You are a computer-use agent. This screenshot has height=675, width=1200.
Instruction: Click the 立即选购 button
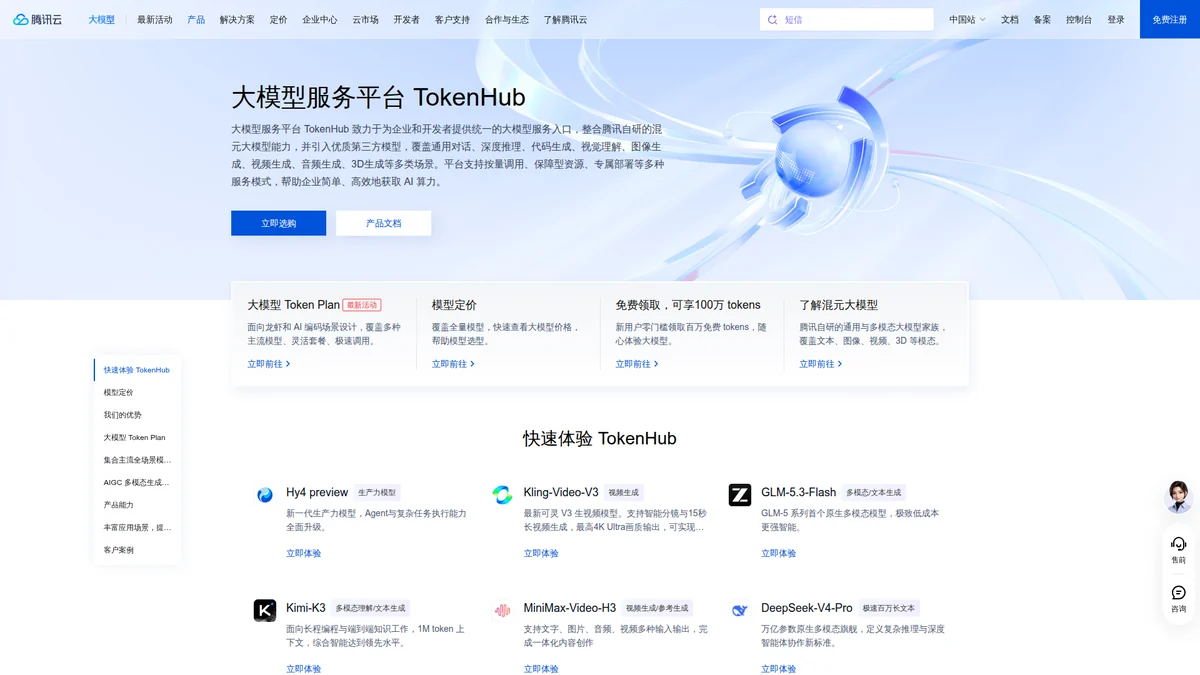coord(279,223)
